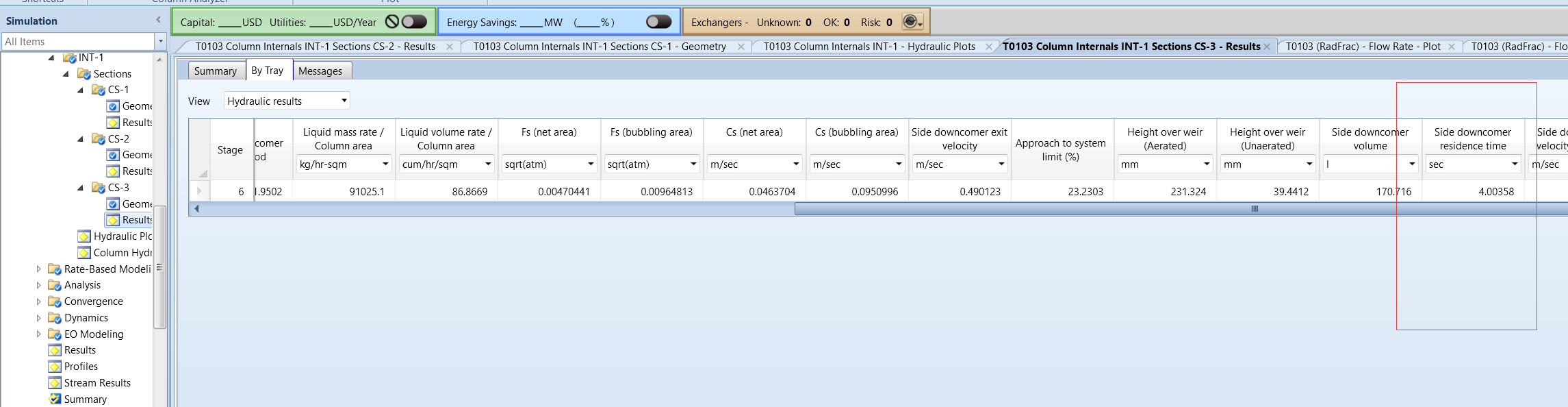1568x407 pixels.
Task: Open the Summary form in tree
Action: coord(78,399)
